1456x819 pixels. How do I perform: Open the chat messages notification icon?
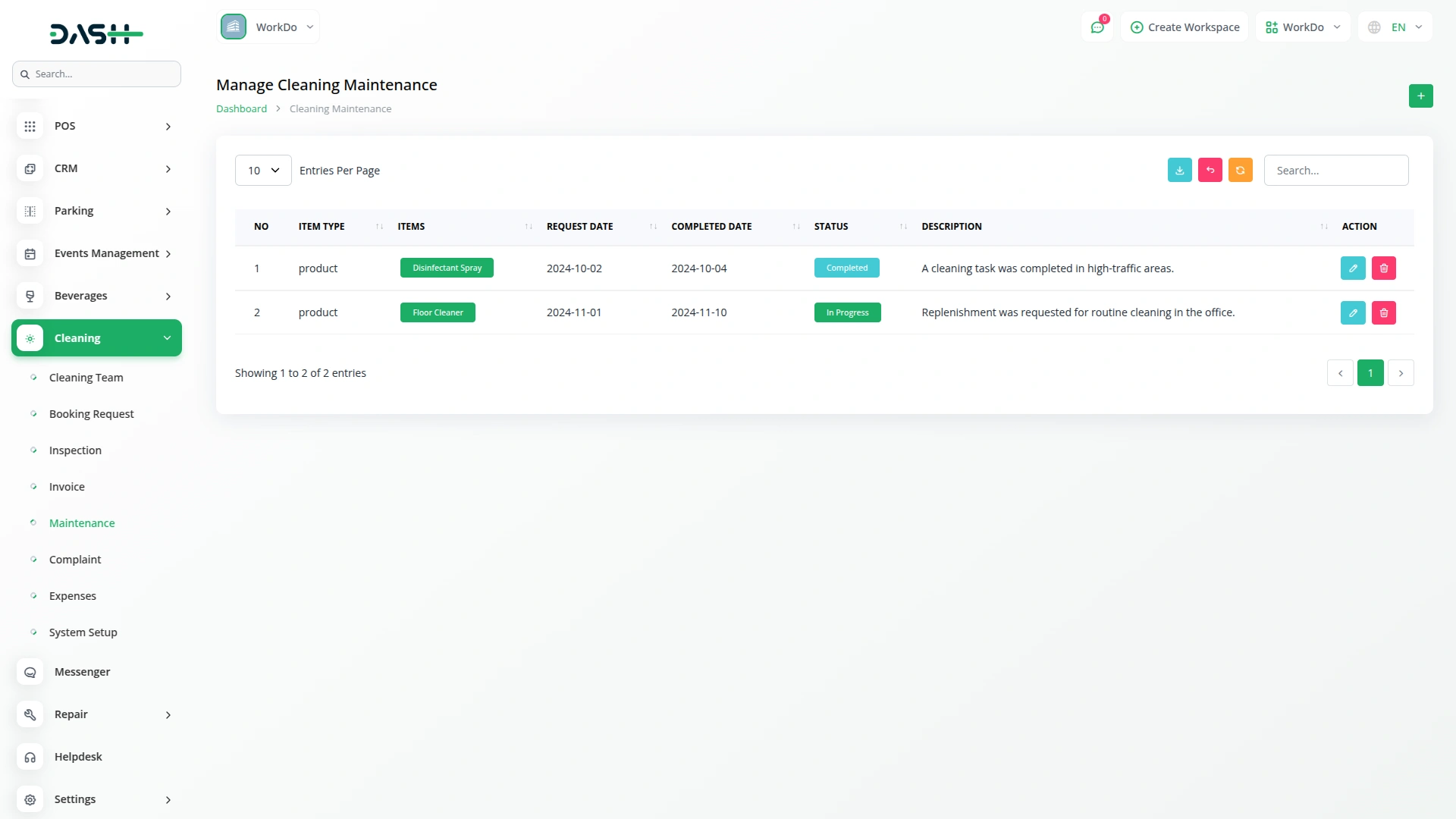pos(1097,27)
